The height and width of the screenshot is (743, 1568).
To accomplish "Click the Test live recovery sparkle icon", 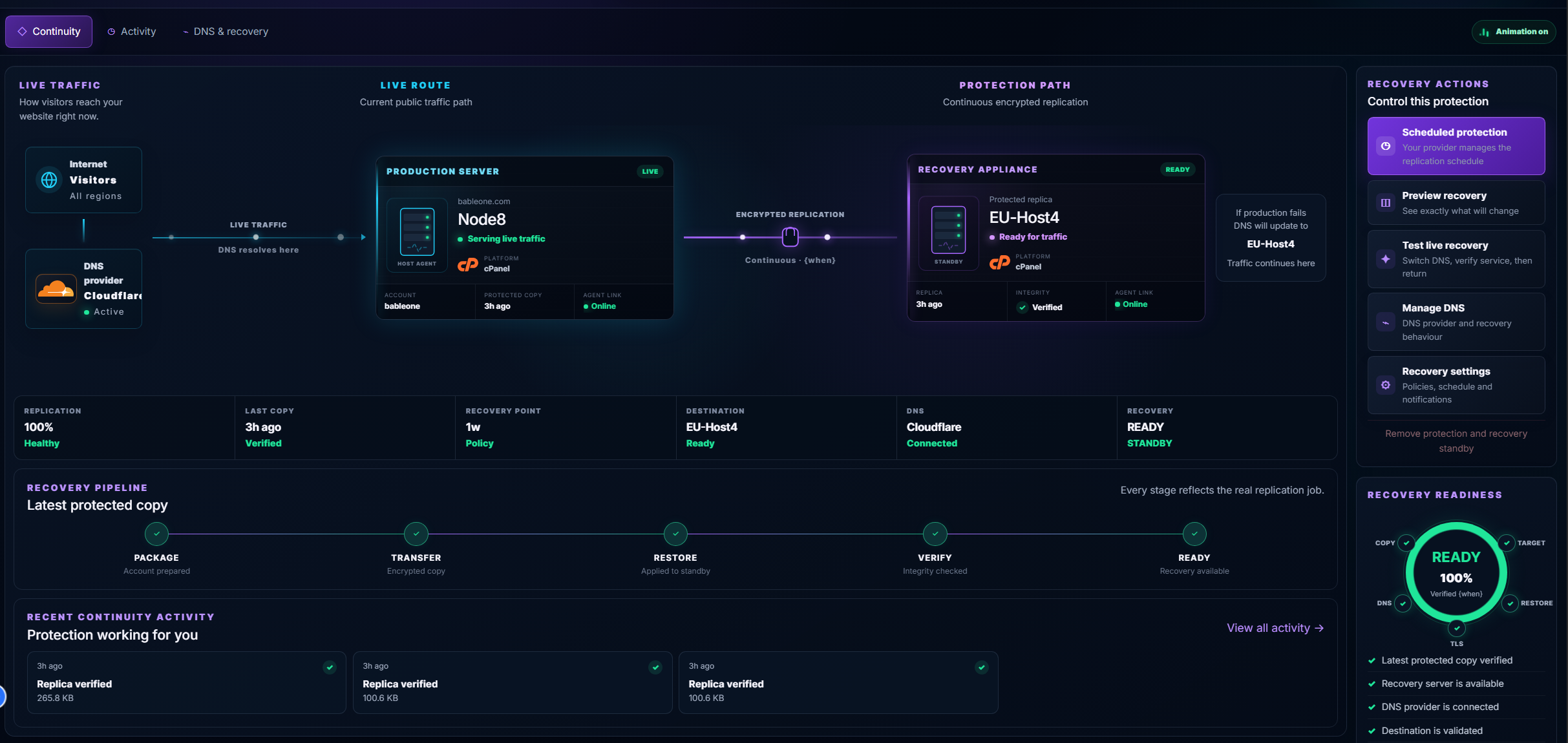I will tap(1386, 259).
